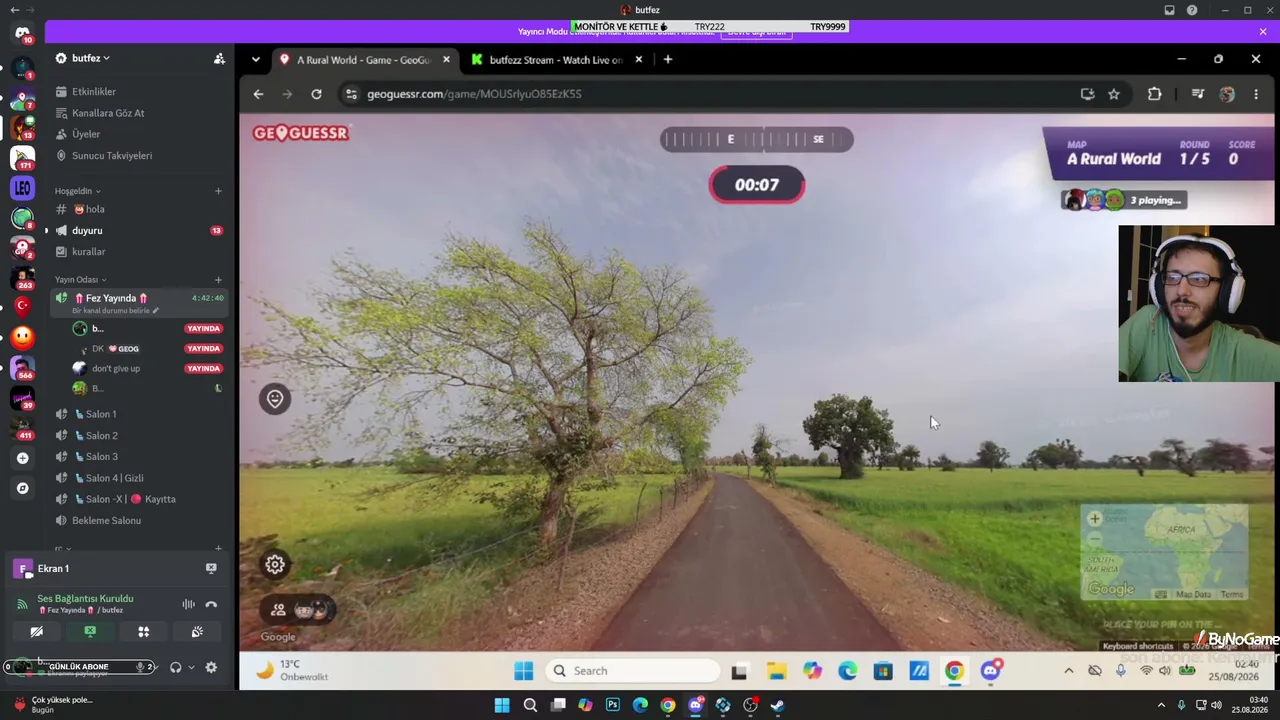
Task: Open Chrome profile avatar
Action: pos(1227,94)
